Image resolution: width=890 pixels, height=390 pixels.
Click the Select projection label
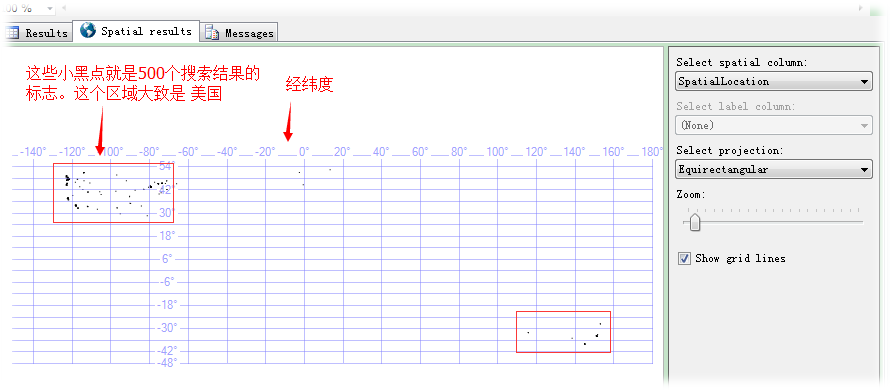point(730,150)
